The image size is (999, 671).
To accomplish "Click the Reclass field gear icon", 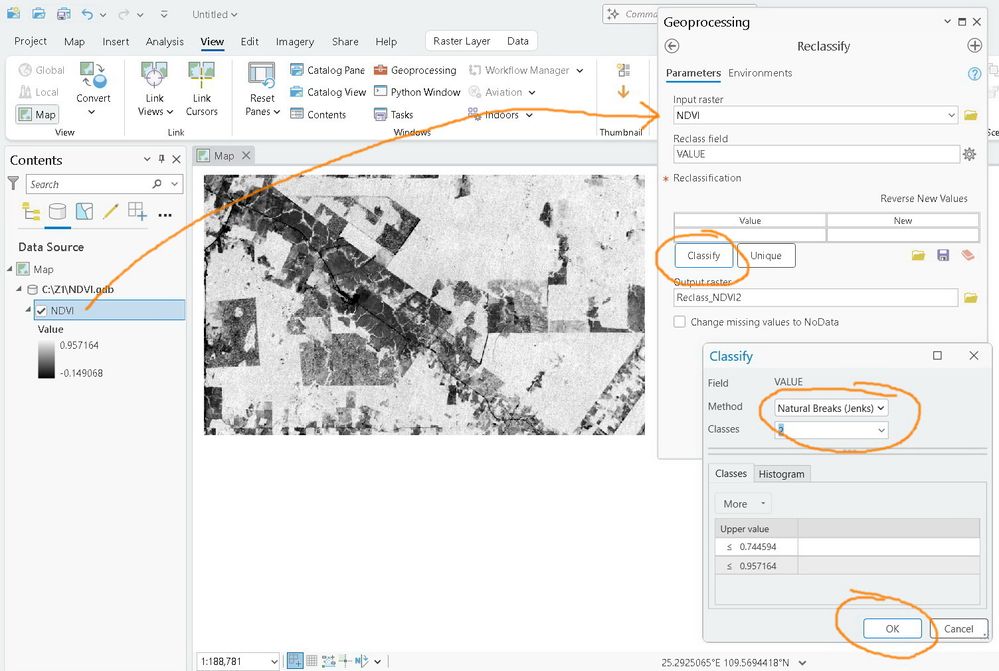I will (x=968, y=154).
